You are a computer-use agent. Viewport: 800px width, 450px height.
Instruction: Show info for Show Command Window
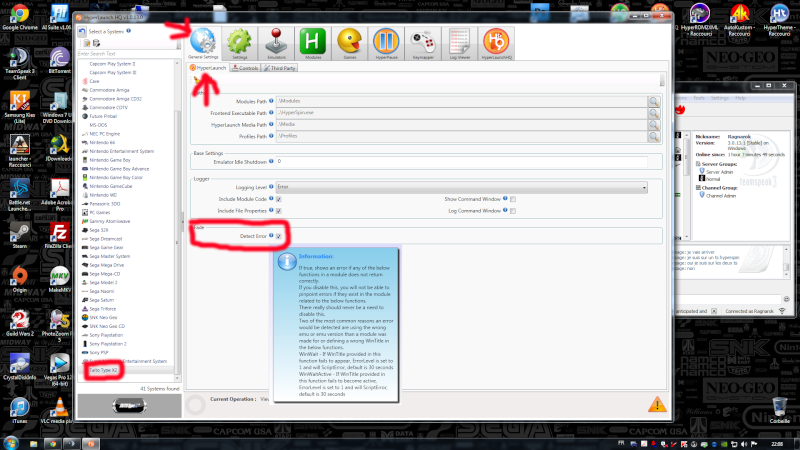pos(505,198)
